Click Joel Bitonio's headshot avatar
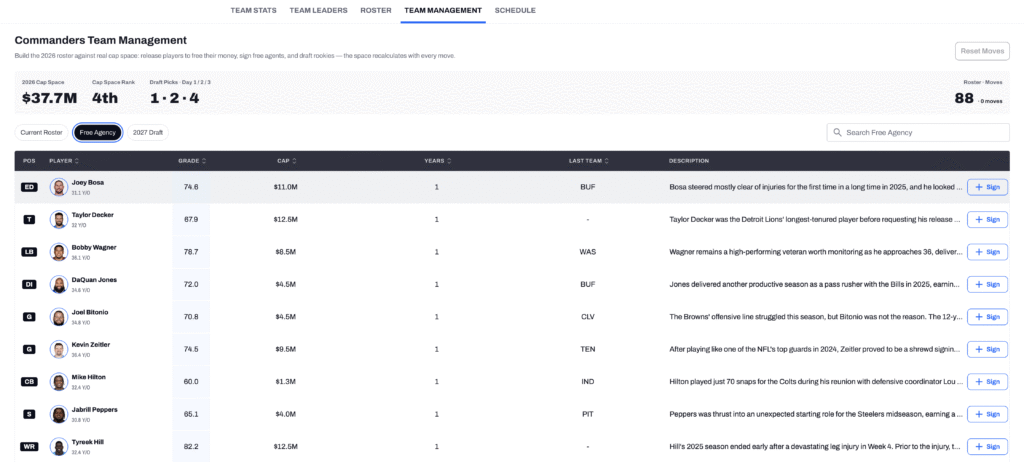Image resolution: width=1024 pixels, height=462 pixels. 59,317
